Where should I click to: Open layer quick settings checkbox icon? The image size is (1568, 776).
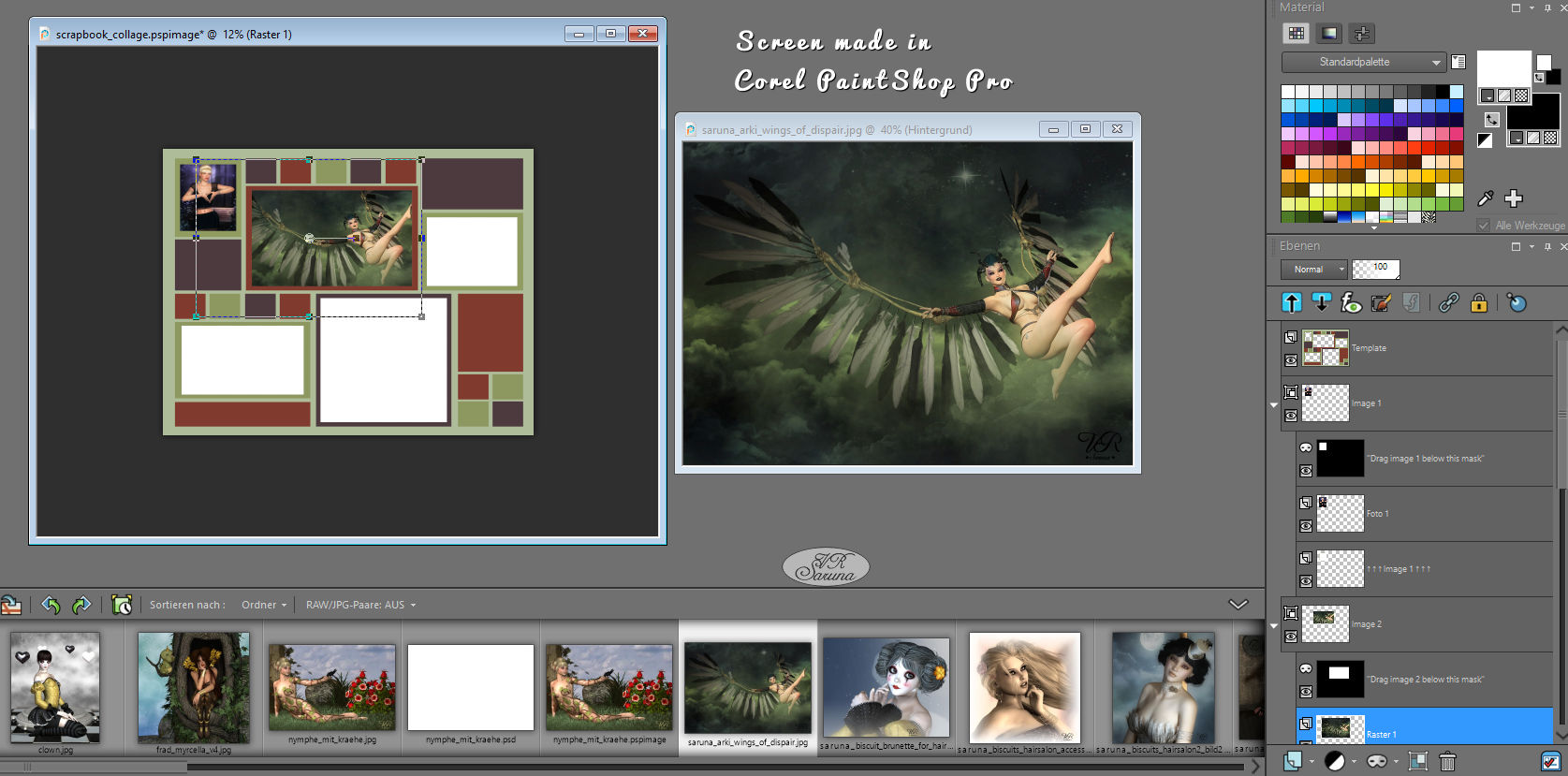pos(1550,761)
